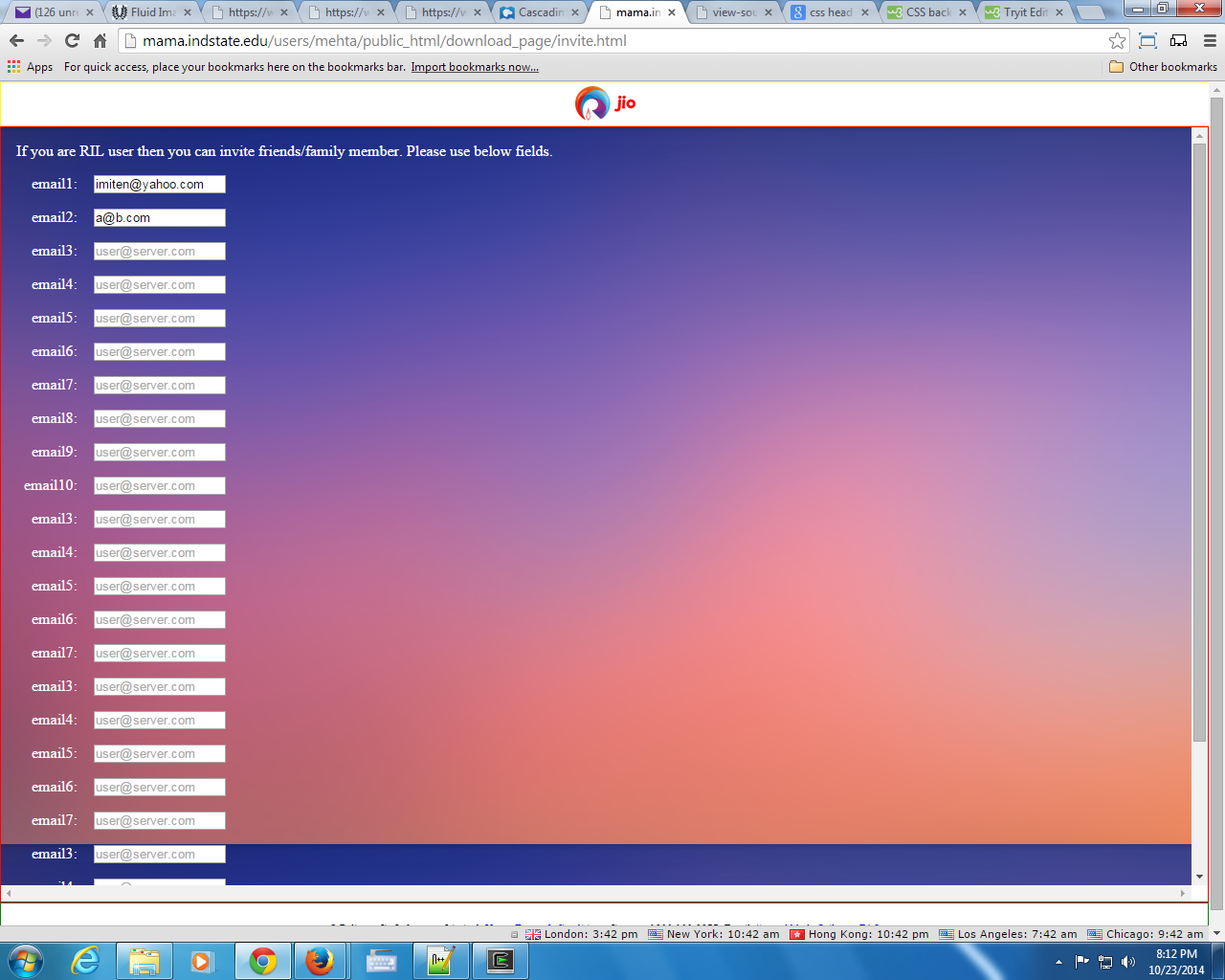This screenshot has width=1225, height=980.
Task: Click the email2 field containing a@b.com
Action: [x=160, y=218]
